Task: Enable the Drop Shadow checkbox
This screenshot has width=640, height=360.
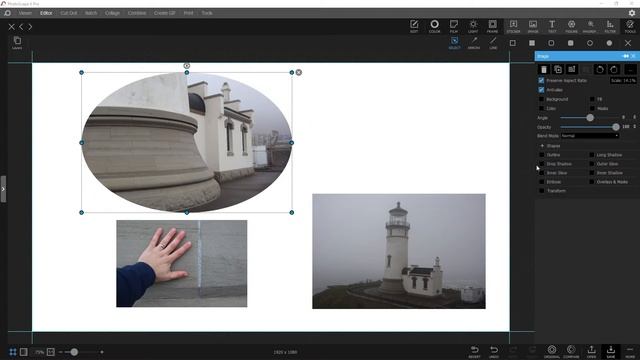Action: click(x=542, y=164)
